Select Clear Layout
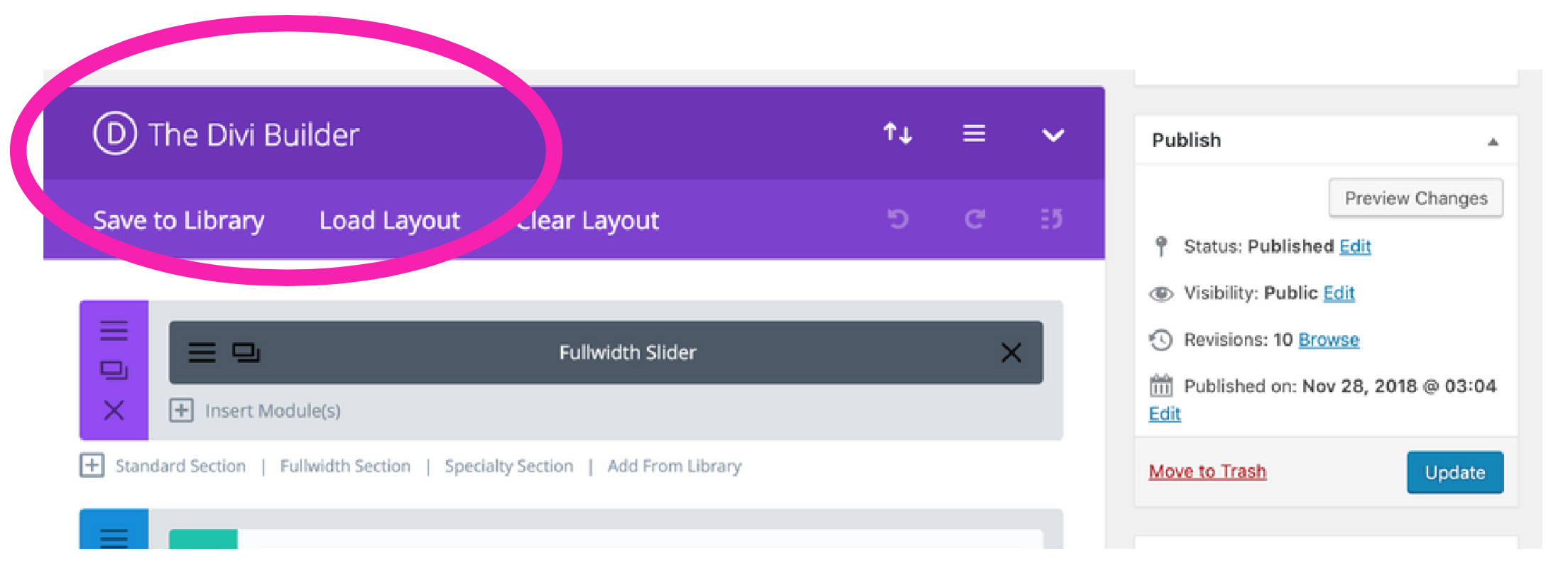1568x561 pixels. pos(586,220)
